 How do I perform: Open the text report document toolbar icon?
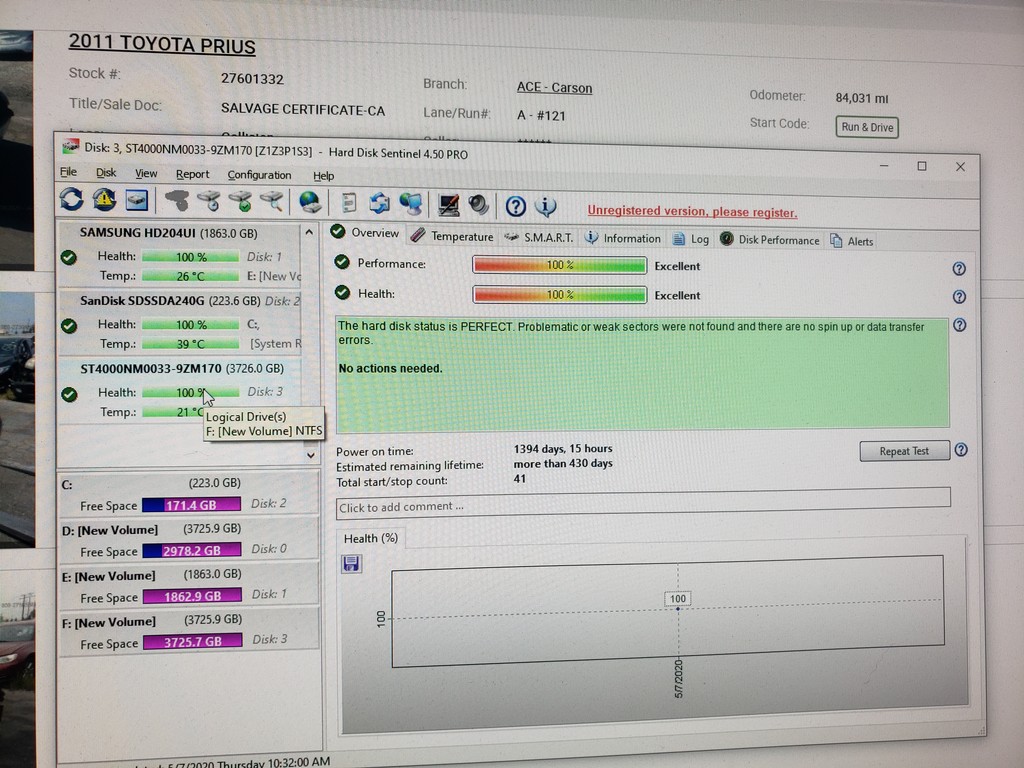[x=349, y=203]
